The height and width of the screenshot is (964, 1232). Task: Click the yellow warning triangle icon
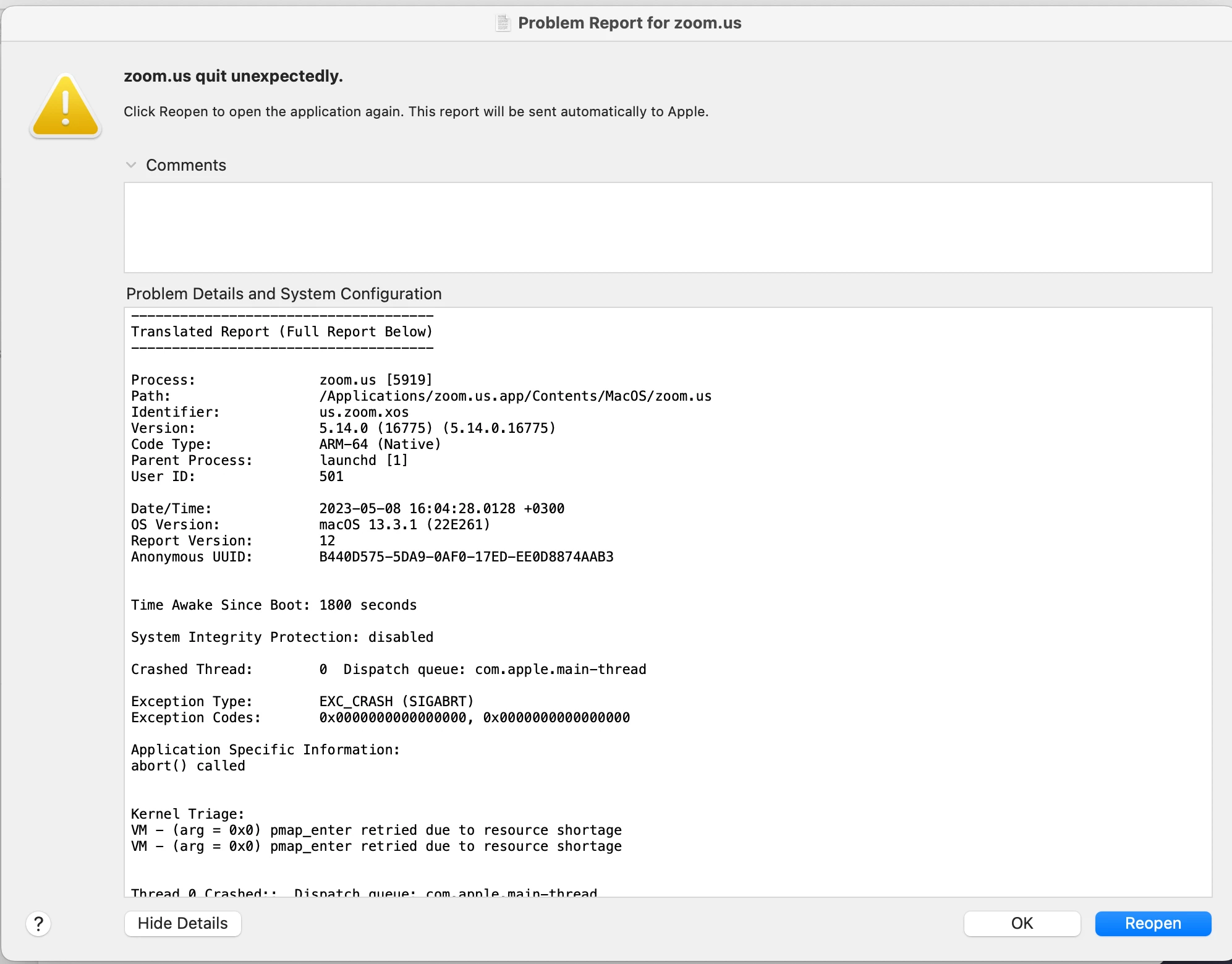(x=66, y=106)
